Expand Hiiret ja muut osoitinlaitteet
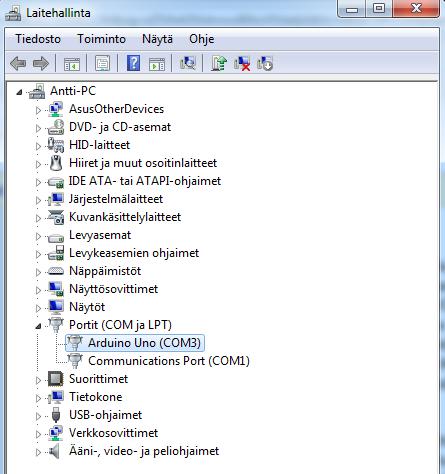Screen dimensions: 445x474 [x=38, y=164]
